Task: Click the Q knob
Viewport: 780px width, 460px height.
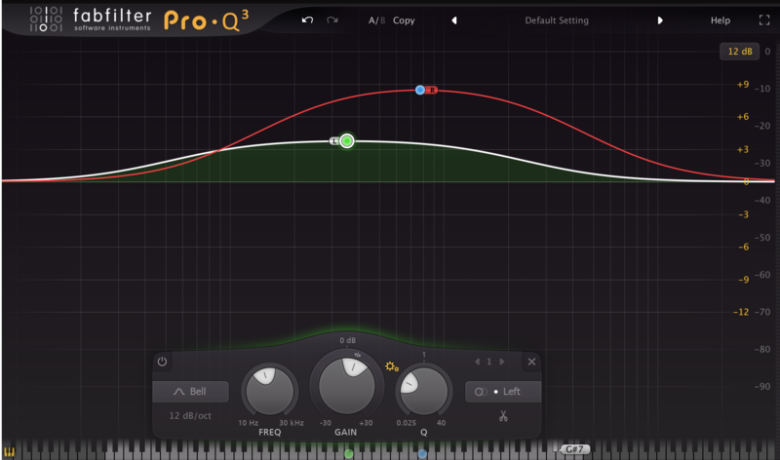Action: pos(423,391)
